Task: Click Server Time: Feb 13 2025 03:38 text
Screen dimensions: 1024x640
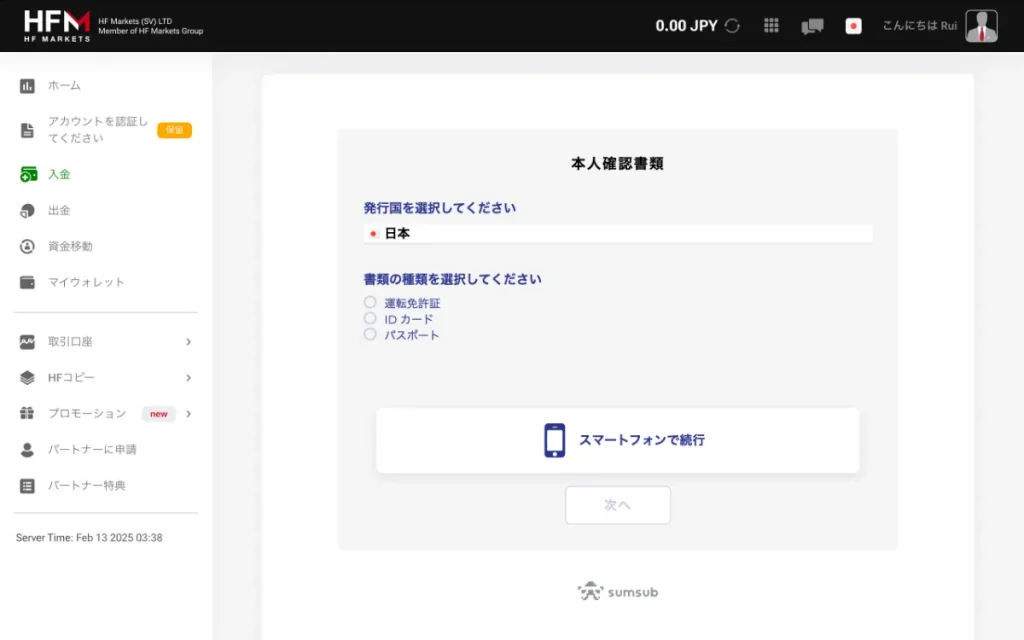Action: pos(89,537)
